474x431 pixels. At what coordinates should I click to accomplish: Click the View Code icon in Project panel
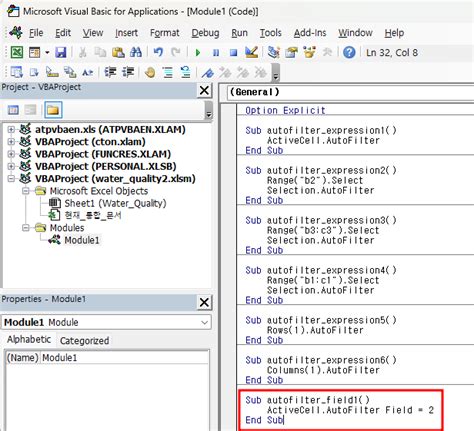click(x=13, y=110)
